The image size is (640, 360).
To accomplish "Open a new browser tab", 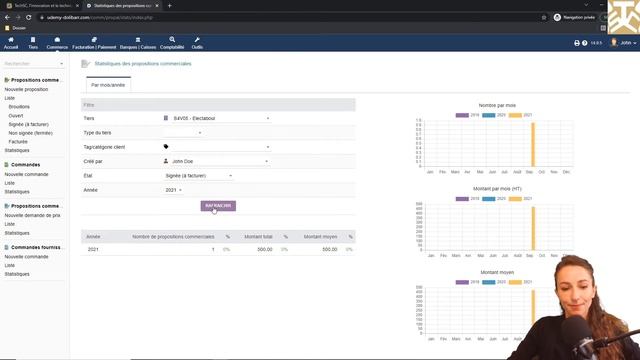I will coord(169,6).
